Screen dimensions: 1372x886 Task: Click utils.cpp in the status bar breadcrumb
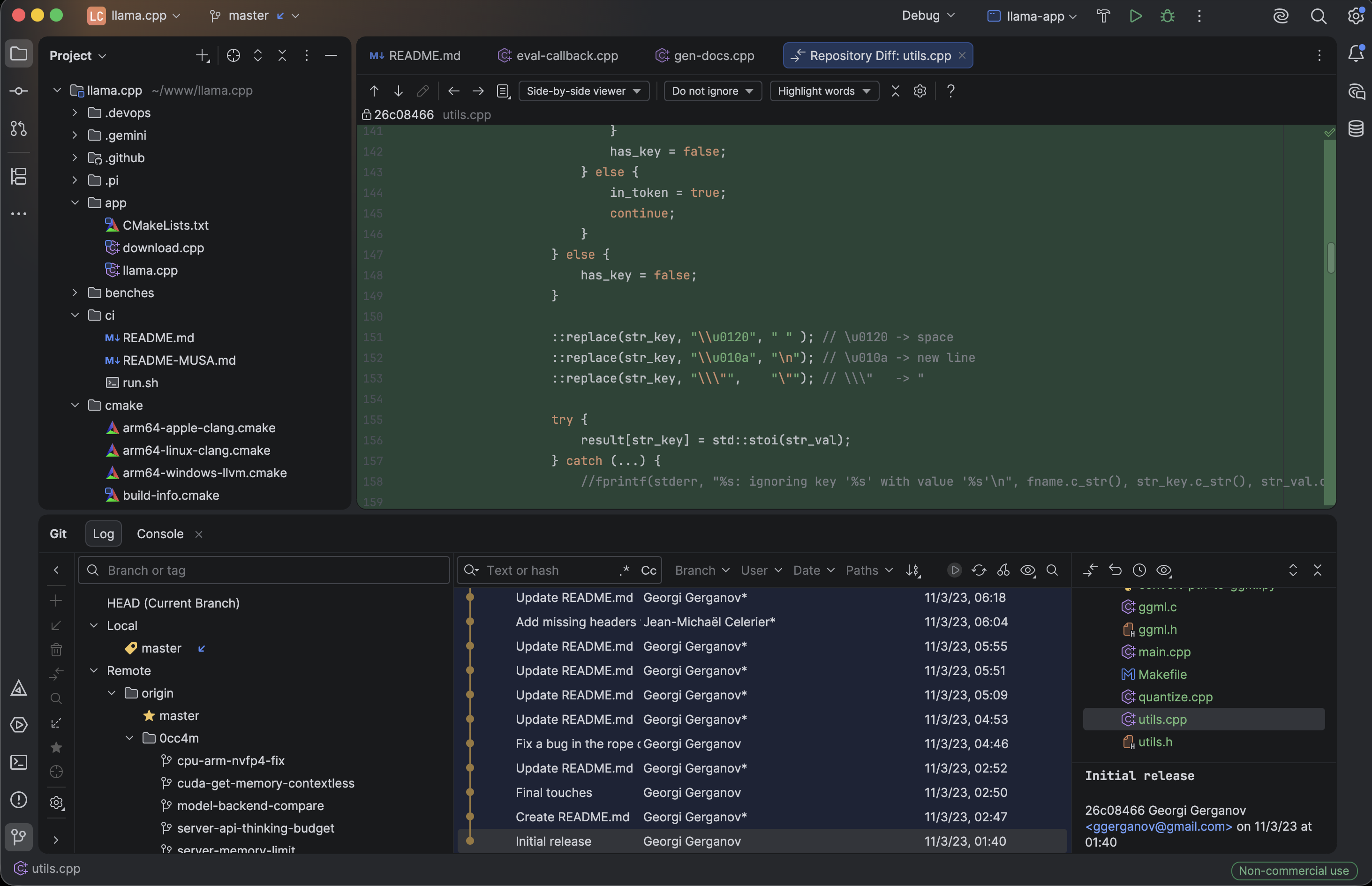pyautogui.click(x=48, y=868)
